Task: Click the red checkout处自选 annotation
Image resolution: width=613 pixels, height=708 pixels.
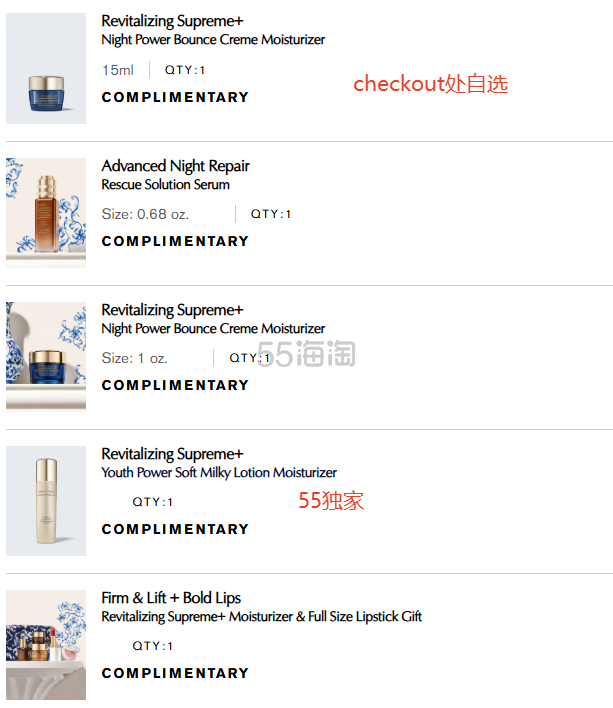Action: pyautogui.click(x=430, y=84)
